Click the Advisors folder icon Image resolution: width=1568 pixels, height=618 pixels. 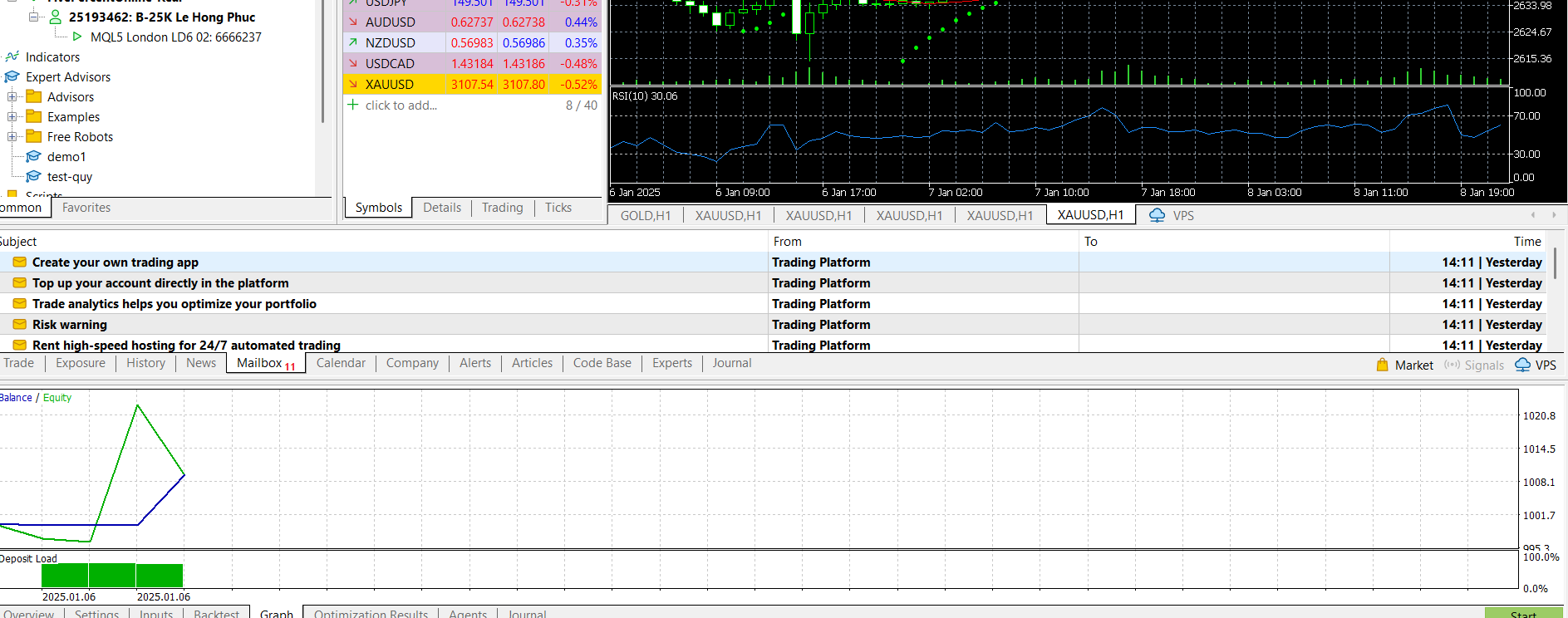pos(34,96)
